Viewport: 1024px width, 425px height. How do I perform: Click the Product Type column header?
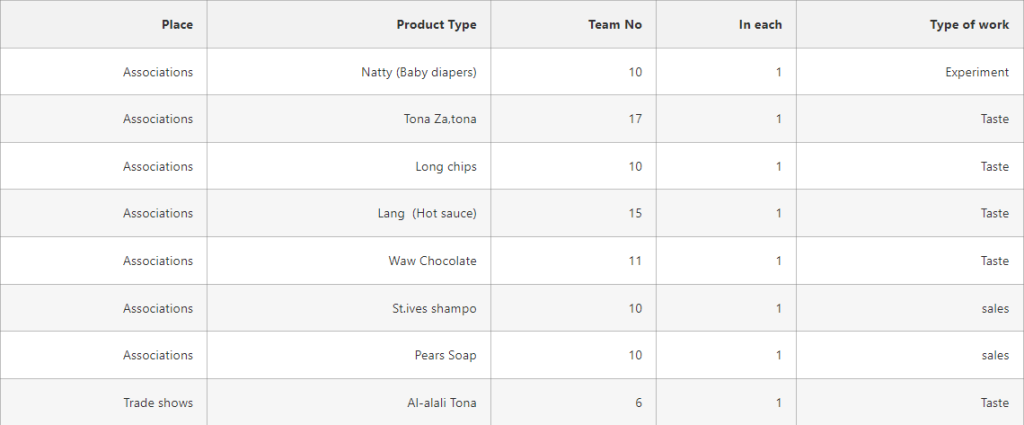[349, 24]
